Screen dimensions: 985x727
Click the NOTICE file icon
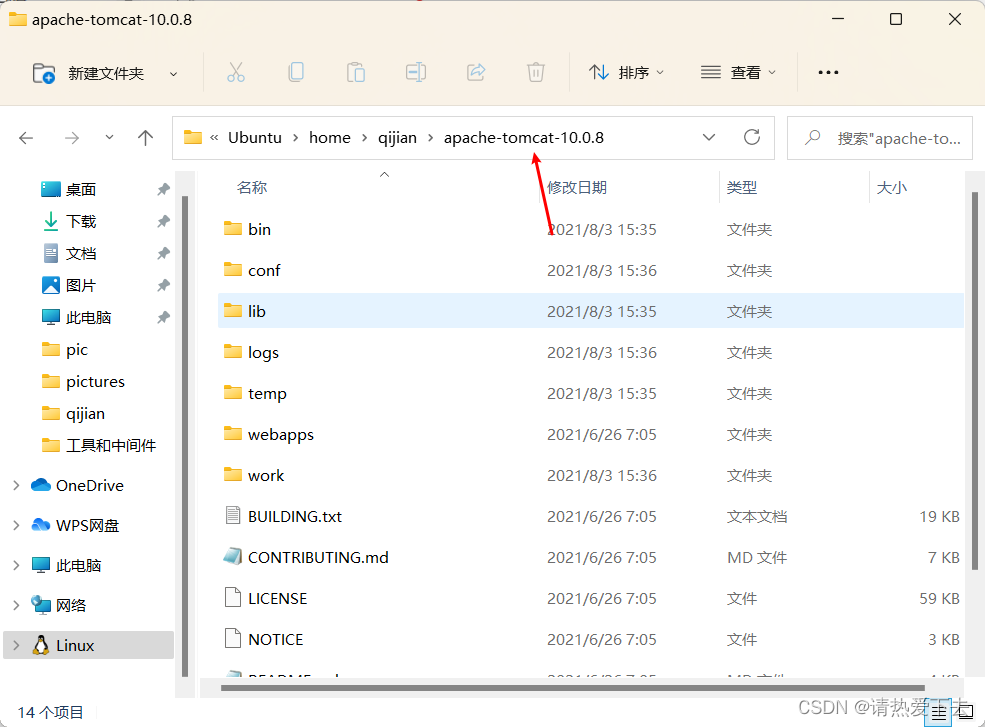point(232,638)
